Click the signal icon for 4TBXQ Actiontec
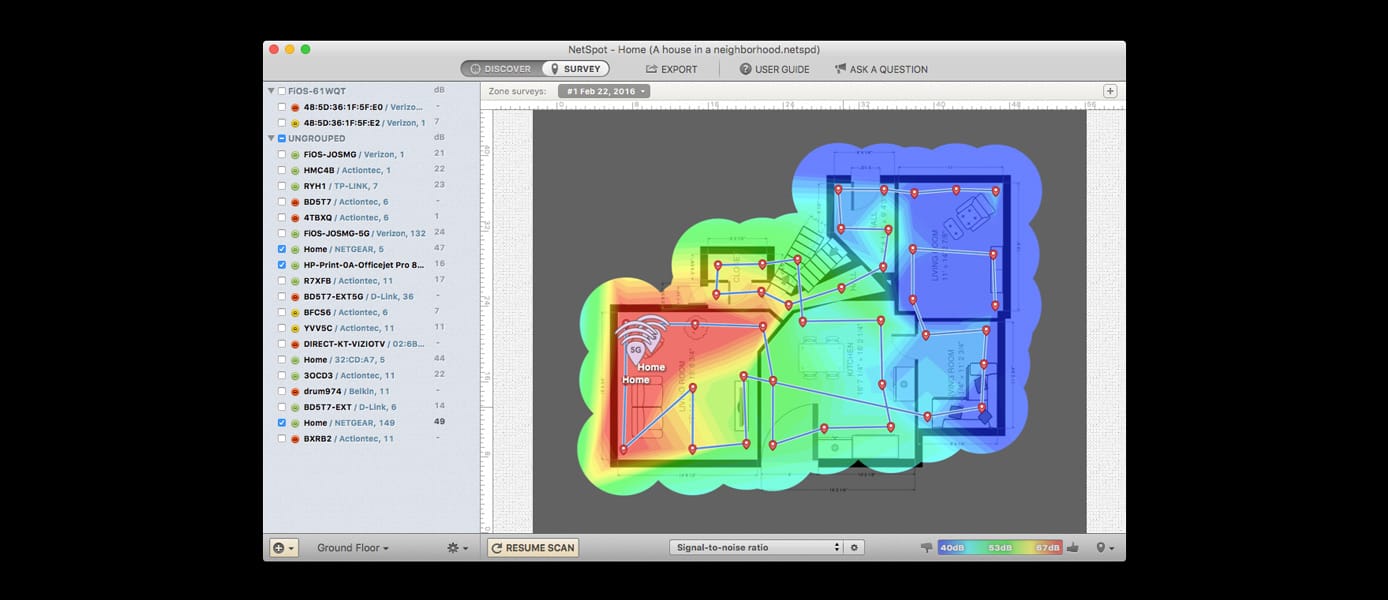Screen dimensions: 1388x600 coord(295,218)
